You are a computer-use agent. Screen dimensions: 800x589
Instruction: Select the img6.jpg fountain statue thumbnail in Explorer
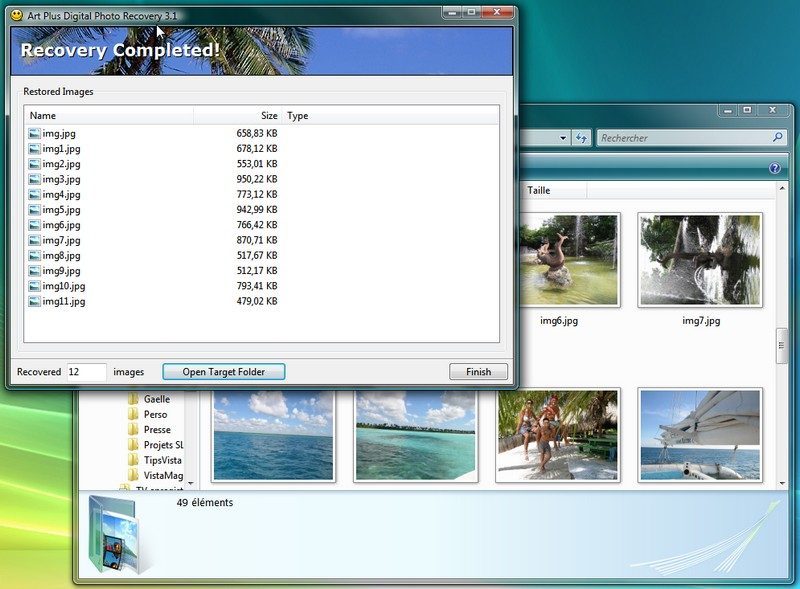coord(569,260)
